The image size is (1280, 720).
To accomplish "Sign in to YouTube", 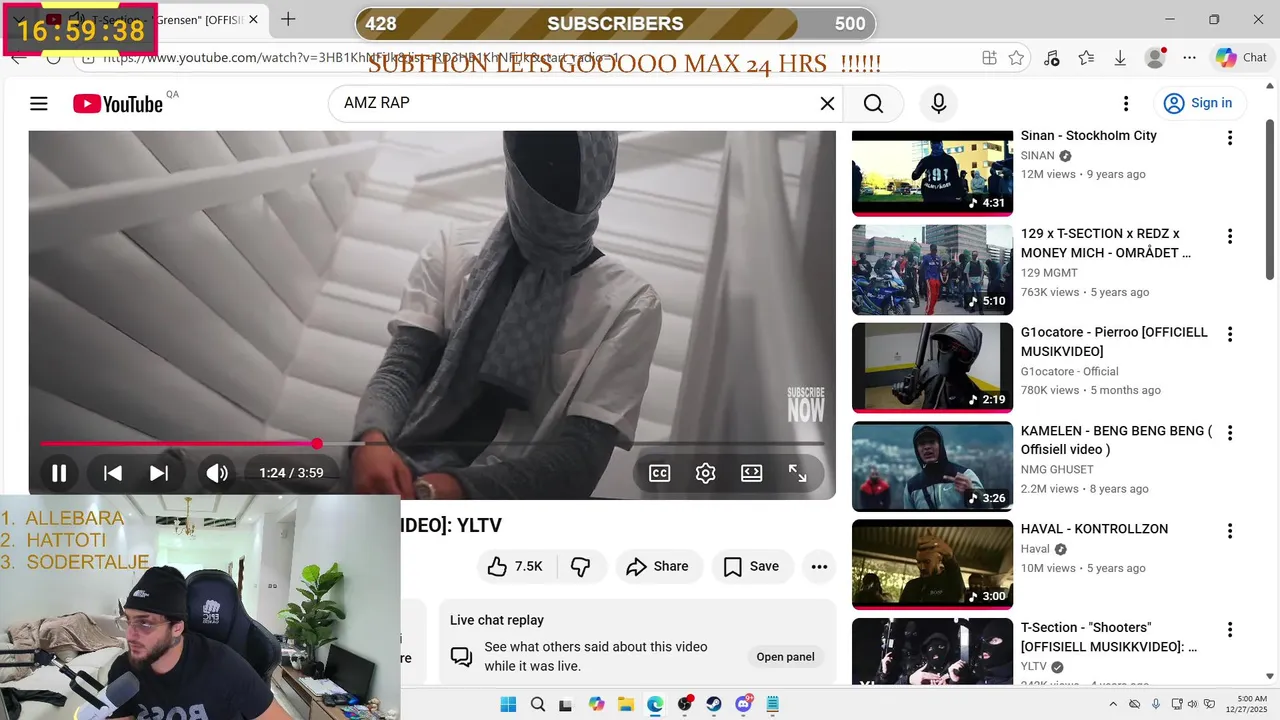I will pyautogui.click(x=1198, y=103).
